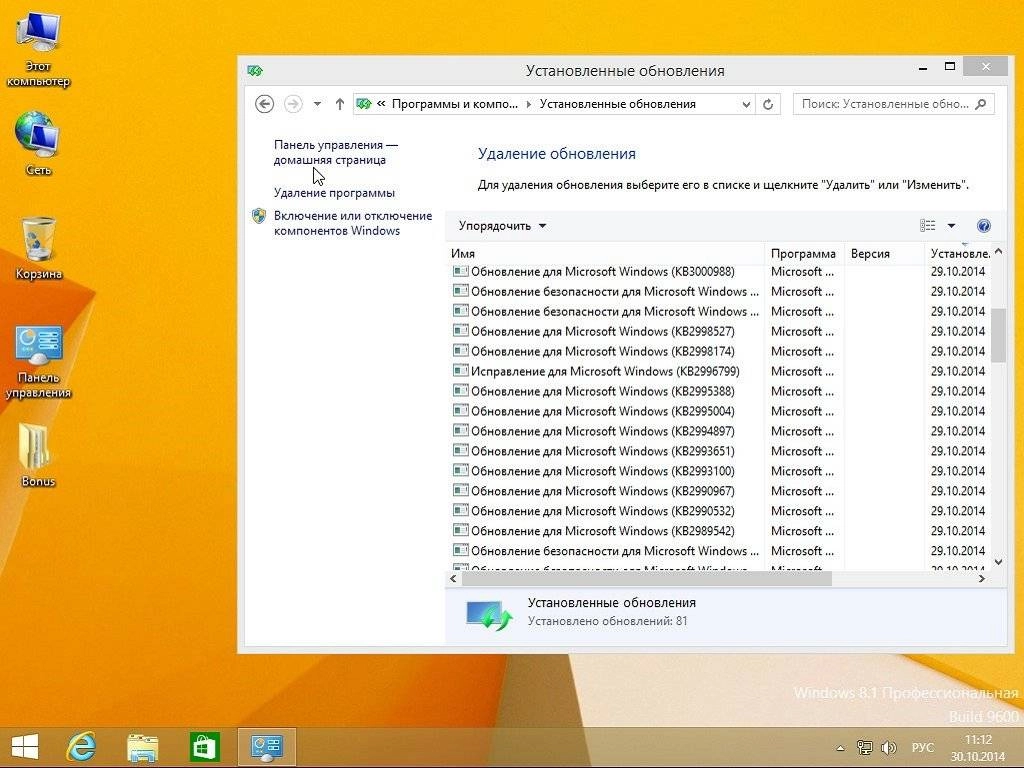Viewport: 1024px width, 768px height.
Task: Click the scroll up arrow
Action: coord(998,251)
